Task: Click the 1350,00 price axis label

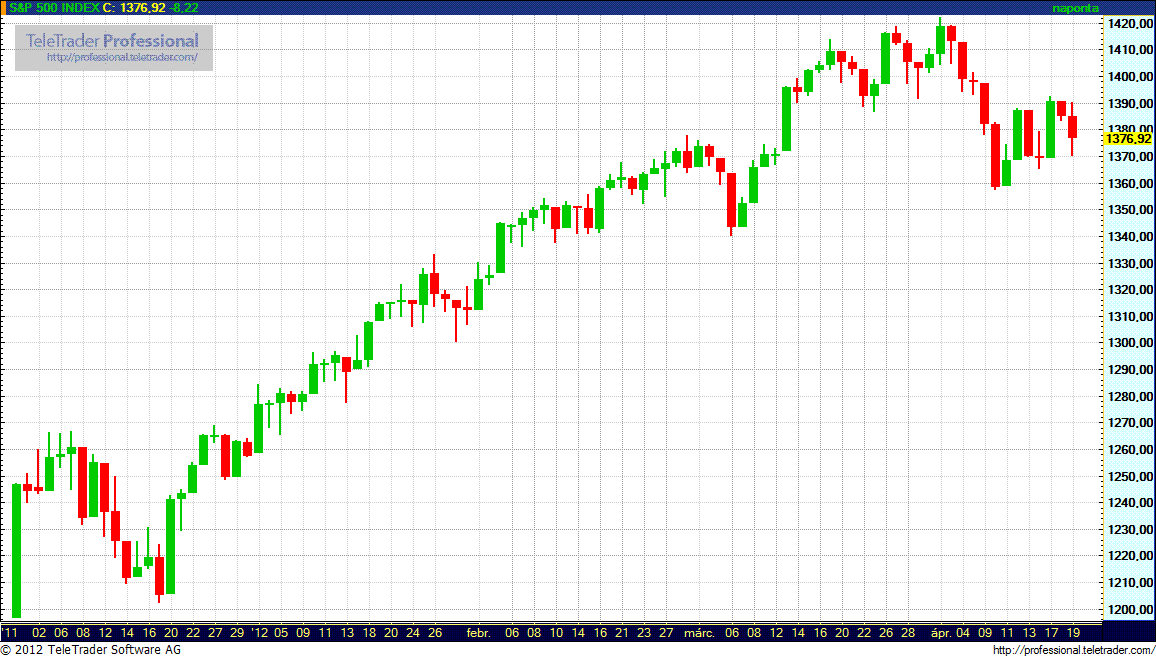Action: tap(1129, 210)
